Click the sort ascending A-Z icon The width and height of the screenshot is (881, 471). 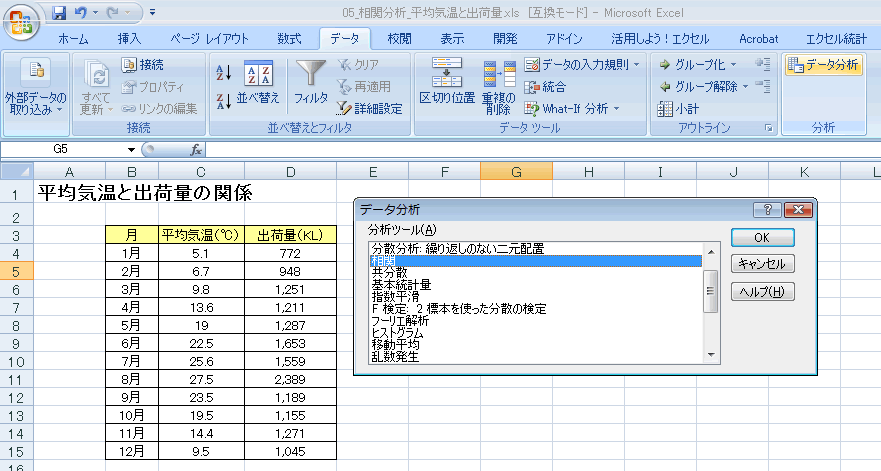223,72
